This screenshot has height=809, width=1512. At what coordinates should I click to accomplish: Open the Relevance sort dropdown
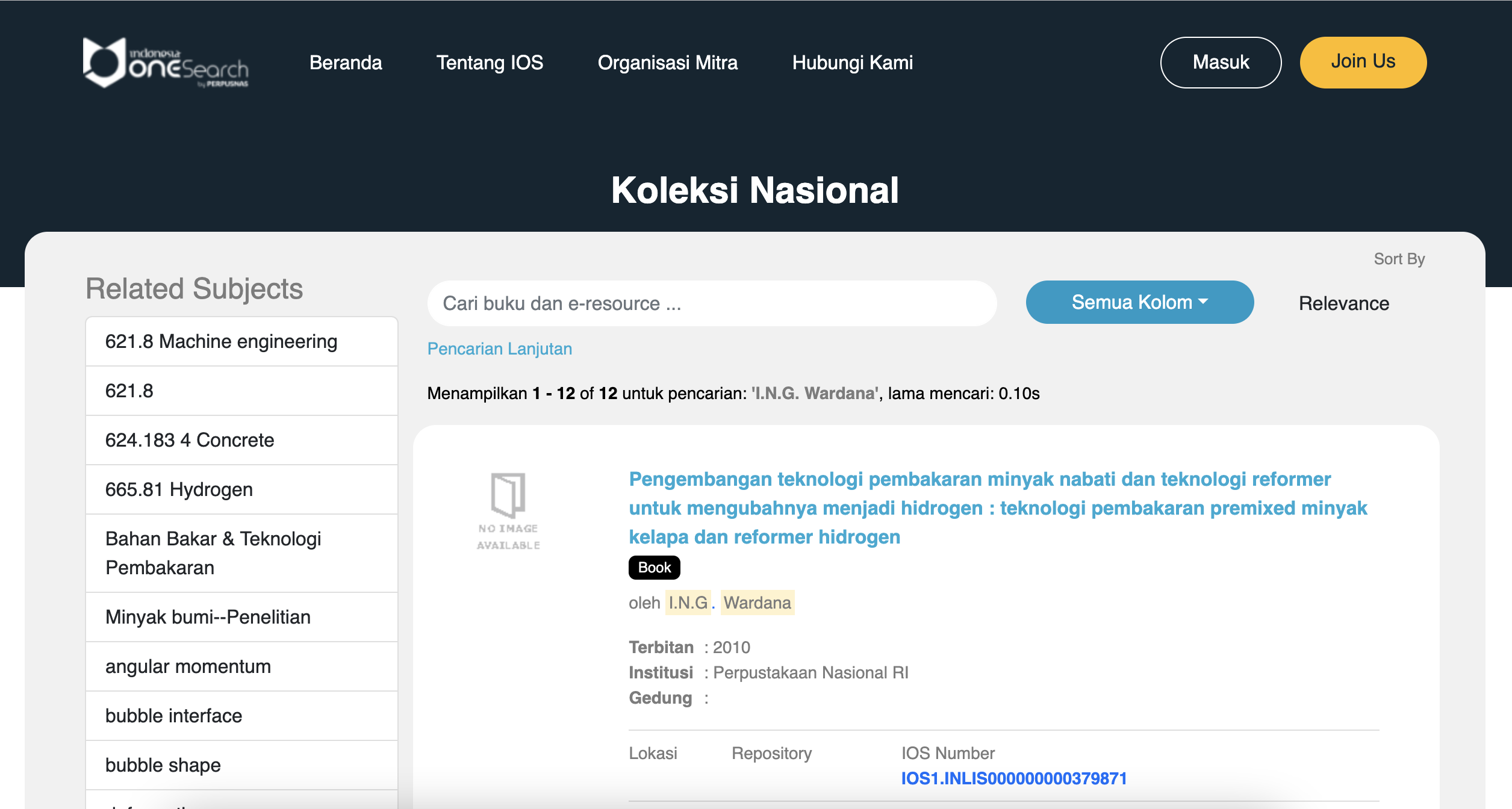pyautogui.click(x=1343, y=303)
